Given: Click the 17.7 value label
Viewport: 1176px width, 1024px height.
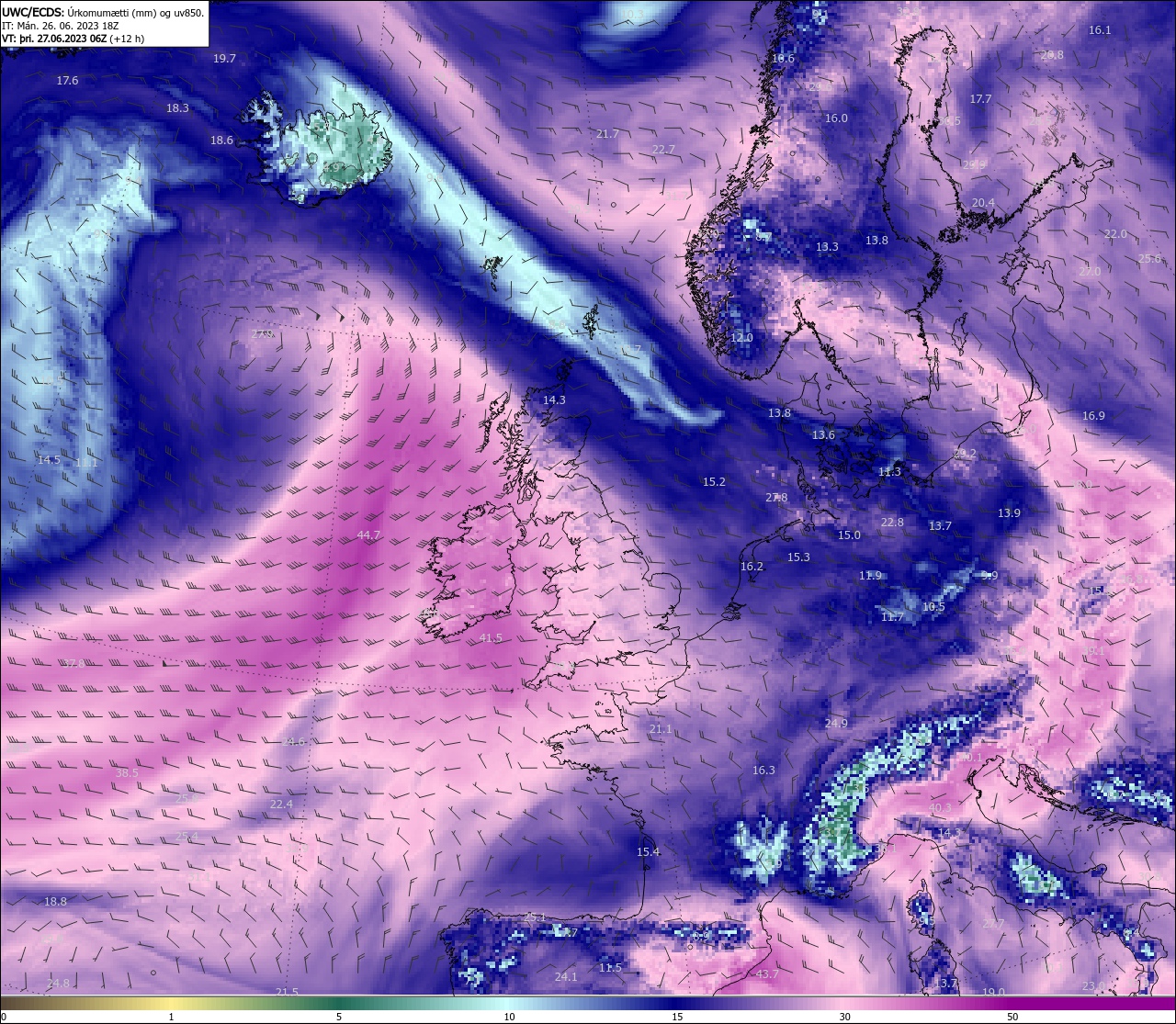Looking at the screenshot, I should 980,99.
